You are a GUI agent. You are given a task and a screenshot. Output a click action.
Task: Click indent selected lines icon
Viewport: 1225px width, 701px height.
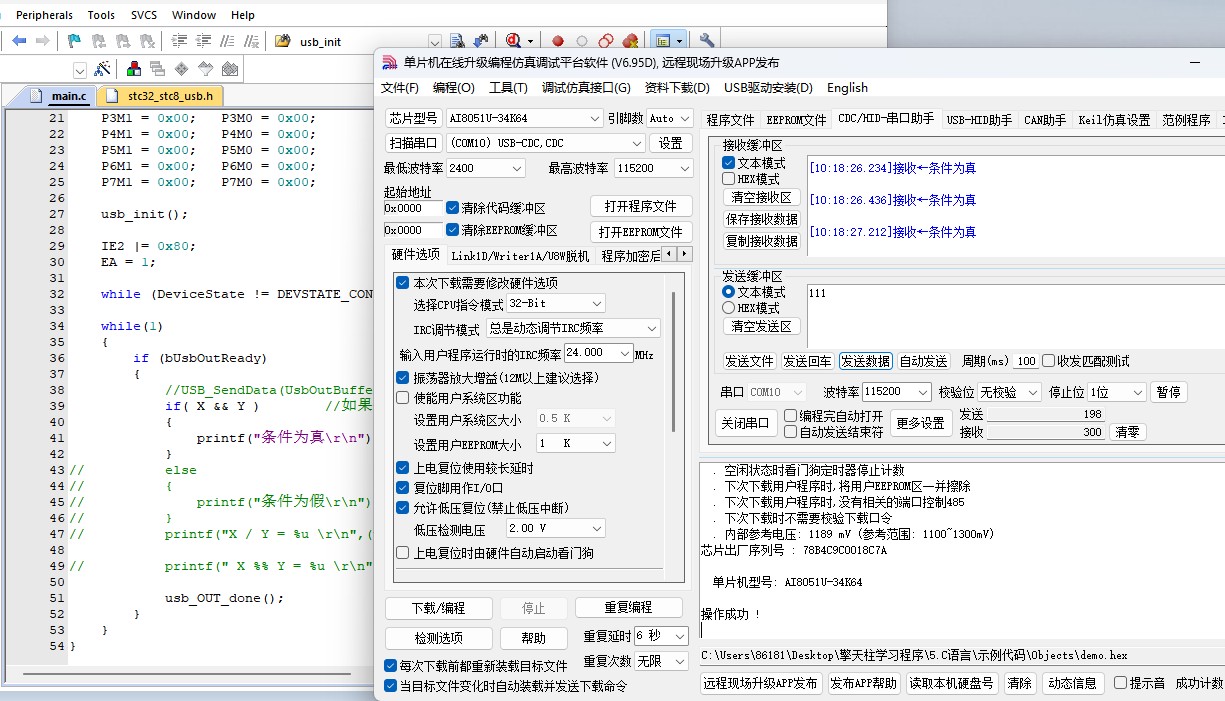coord(180,41)
